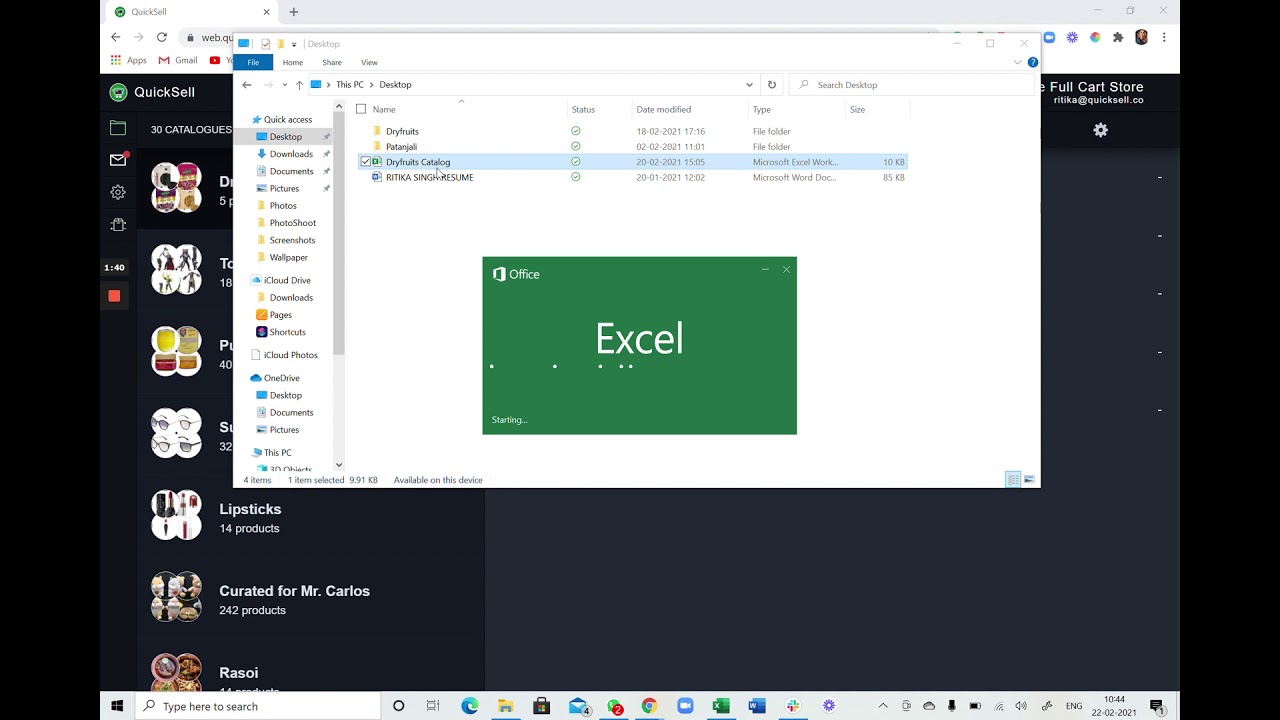Open Zoom from the taskbar
This screenshot has width=1280, height=720.
(x=685, y=706)
